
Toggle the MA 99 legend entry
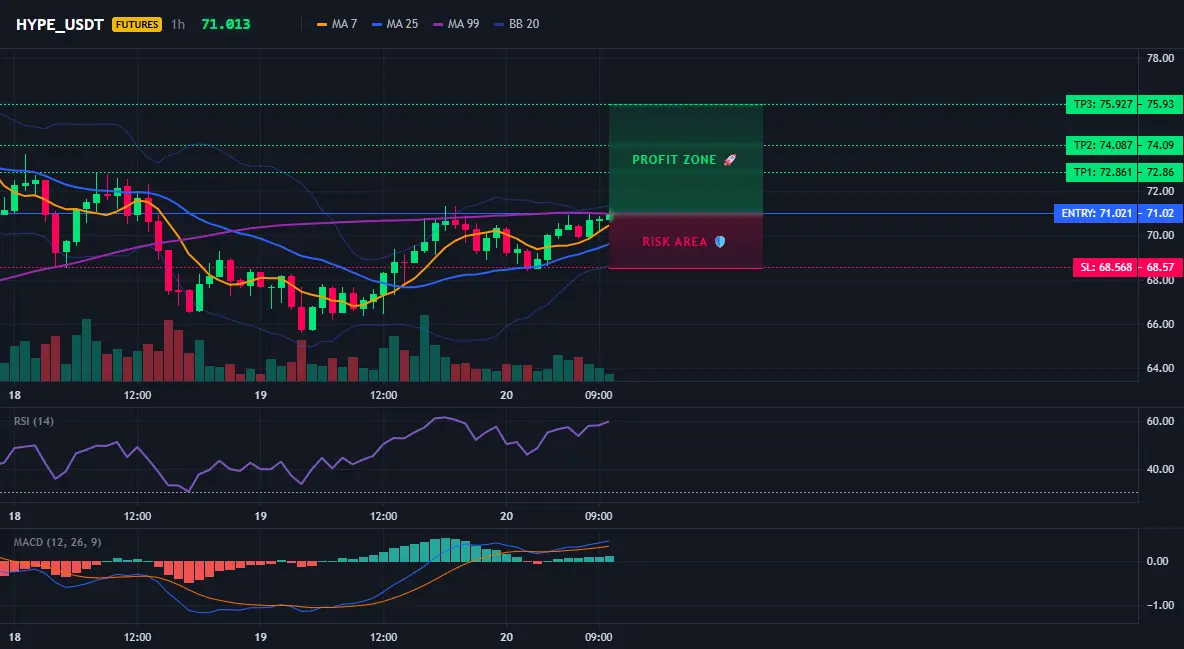(x=456, y=24)
